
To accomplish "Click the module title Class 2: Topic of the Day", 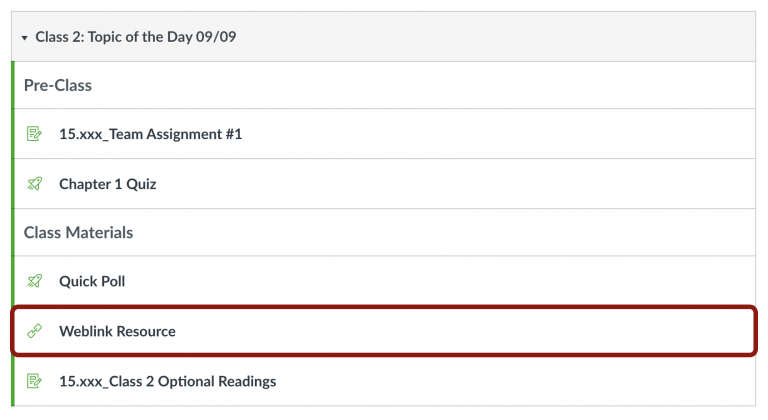I will tap(135, 38).
